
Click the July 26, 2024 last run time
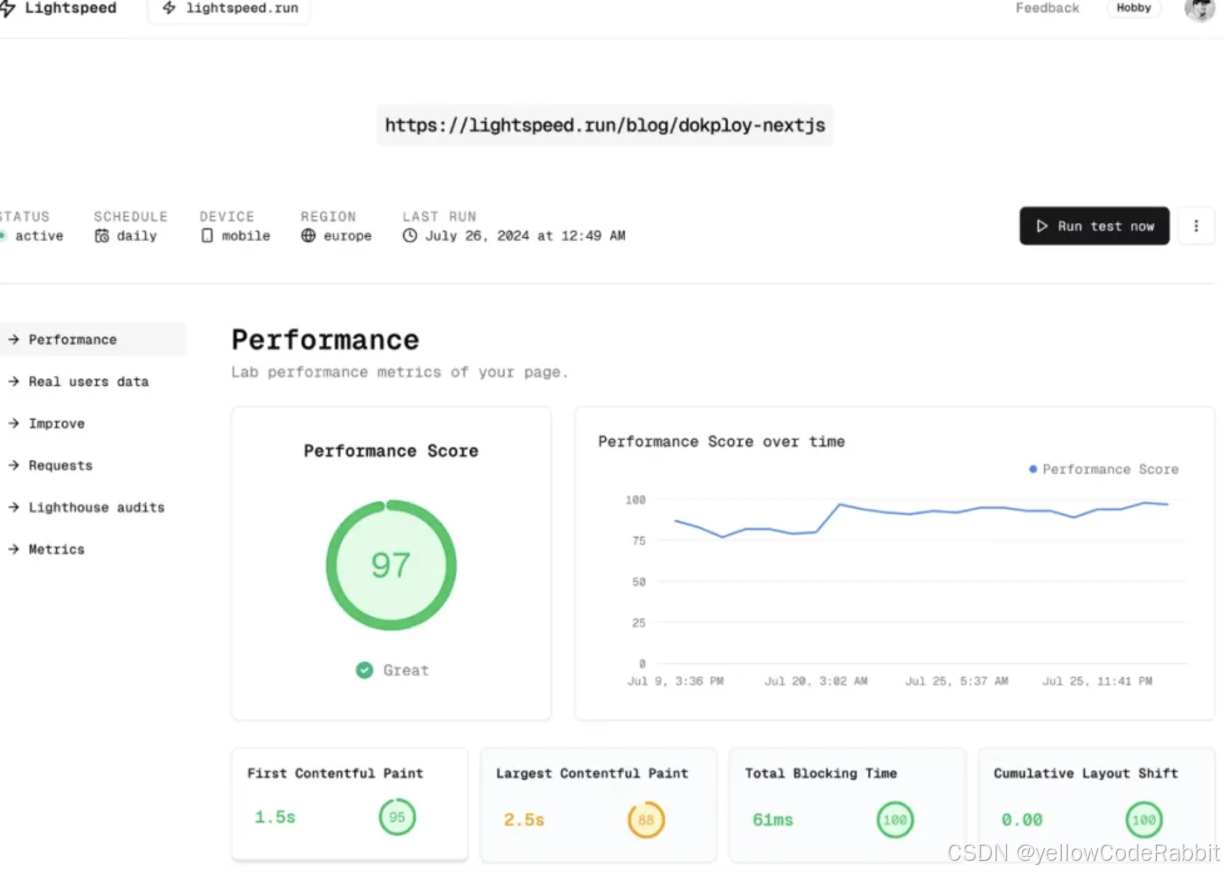[x=525, y=236]
